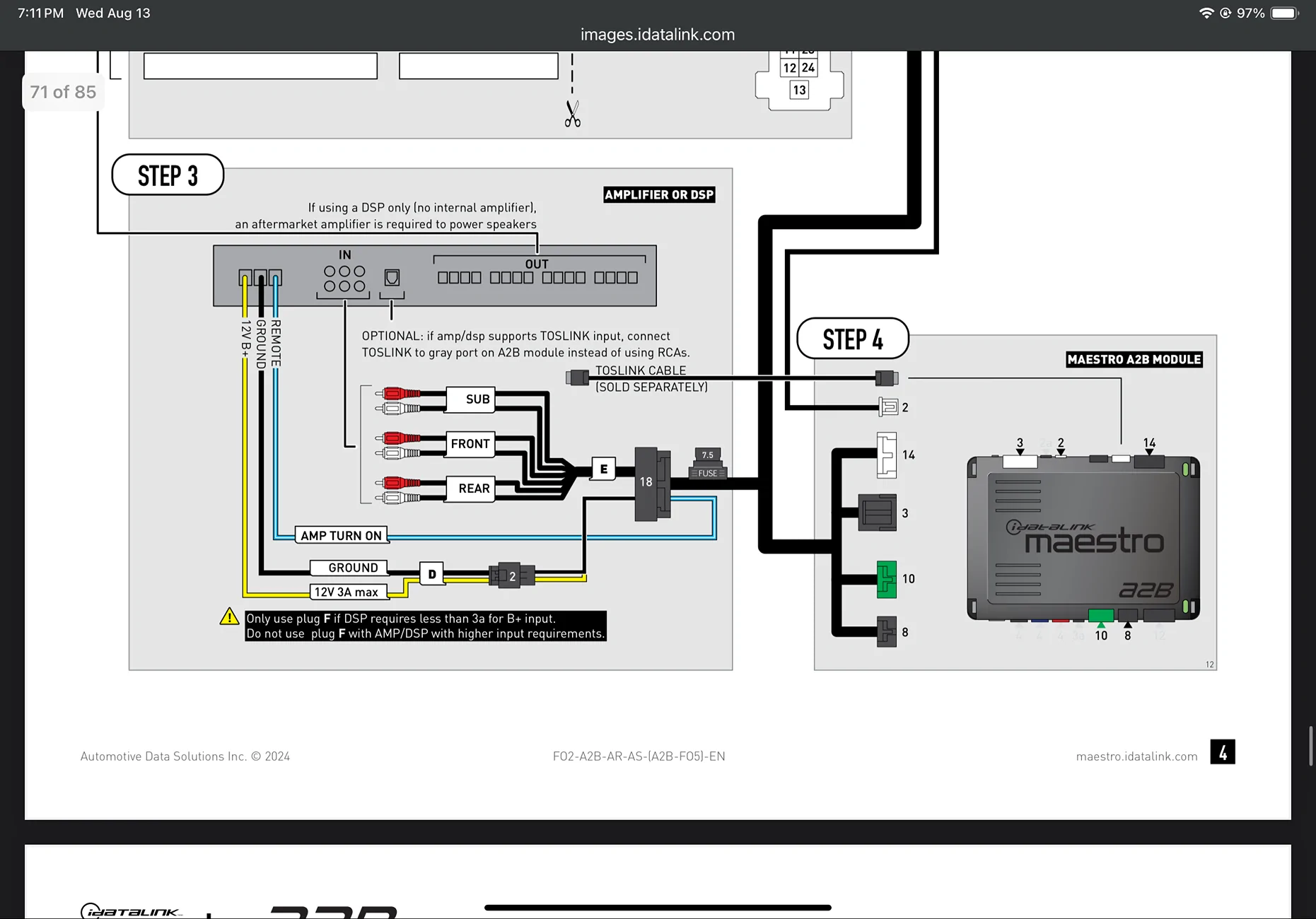Click the red FRONT RCA plug
This screenshot has height=919, width=1316.
point(398,438)
